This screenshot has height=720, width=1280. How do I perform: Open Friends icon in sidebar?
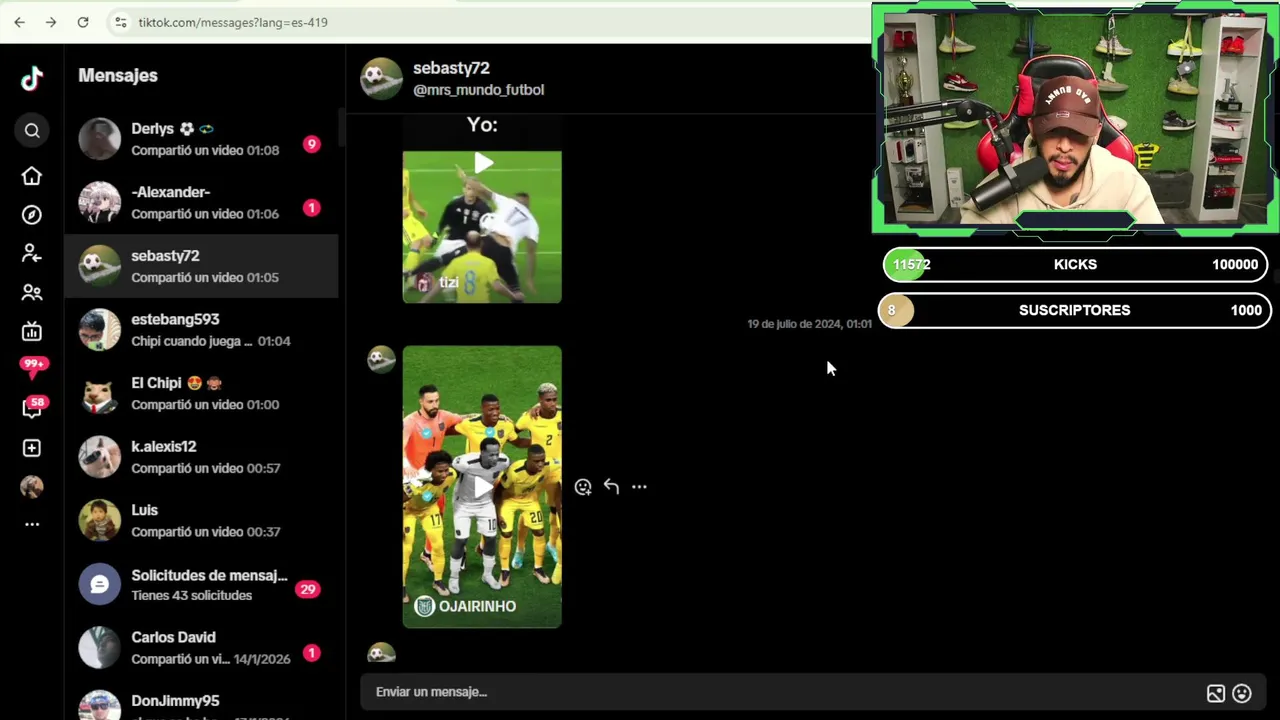coord(32,293)
